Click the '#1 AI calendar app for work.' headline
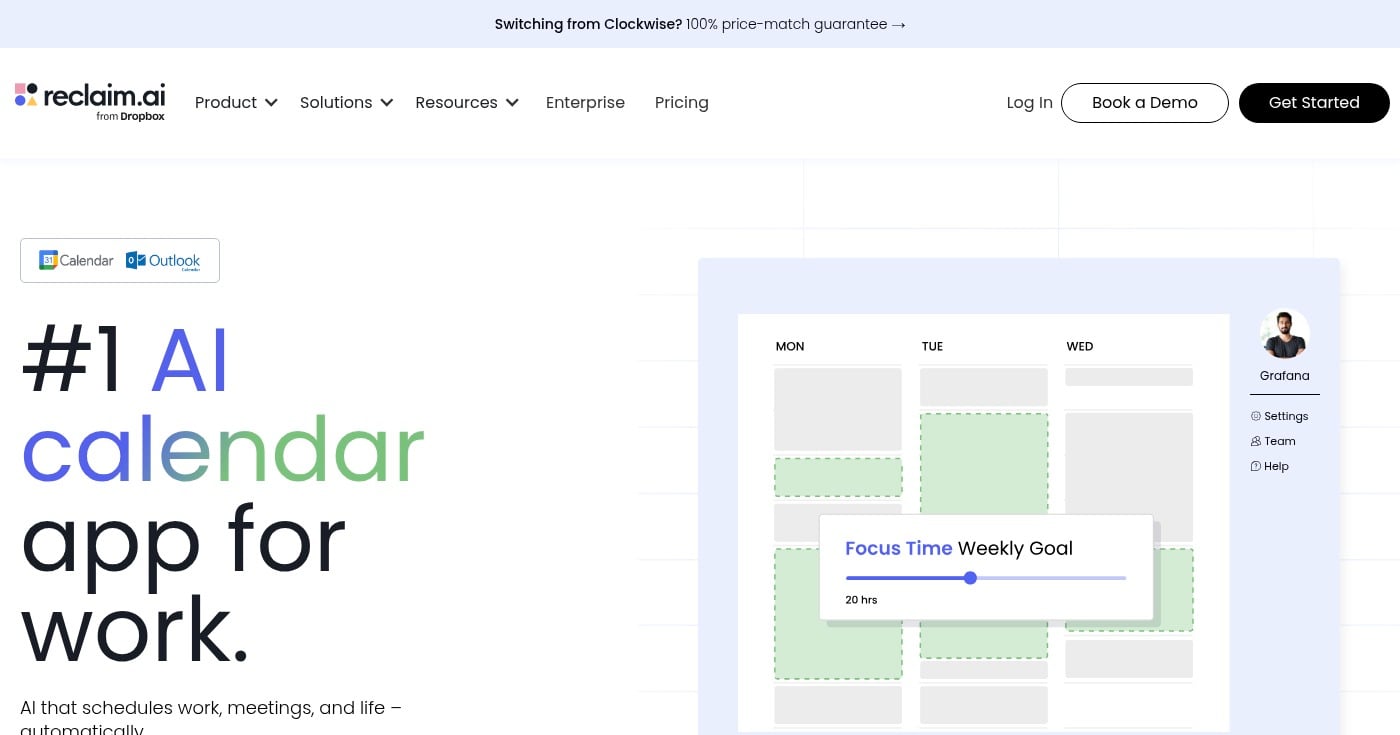This screenshot has height=735, width=1400. tap(223, 495)
